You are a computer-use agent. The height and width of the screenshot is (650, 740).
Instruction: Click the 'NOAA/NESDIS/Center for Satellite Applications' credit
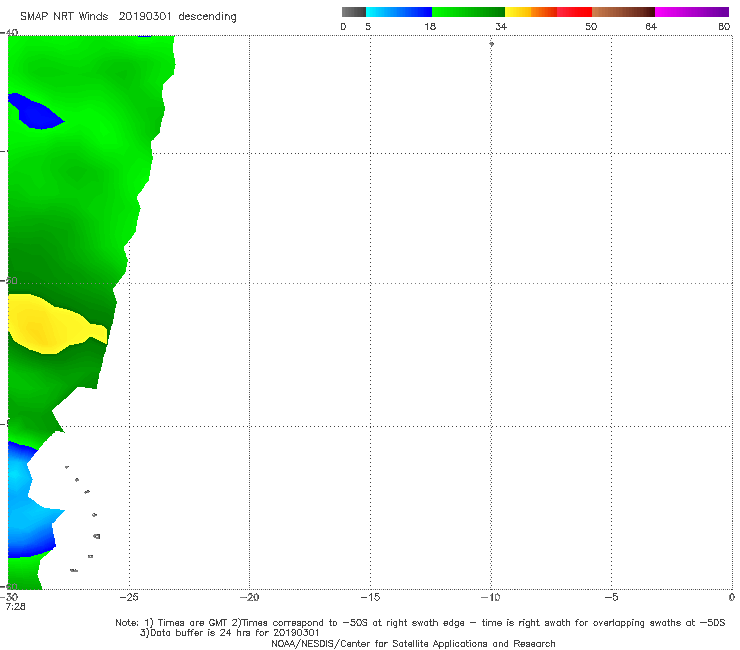click(x=413, y=643)
